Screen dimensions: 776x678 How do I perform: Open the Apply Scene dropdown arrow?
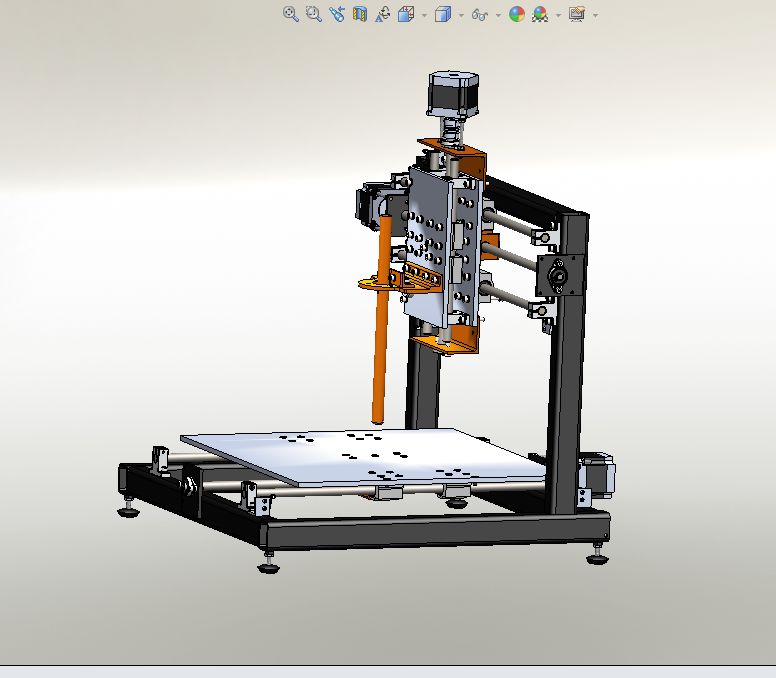pyautogui.click(x=558, y=15)
